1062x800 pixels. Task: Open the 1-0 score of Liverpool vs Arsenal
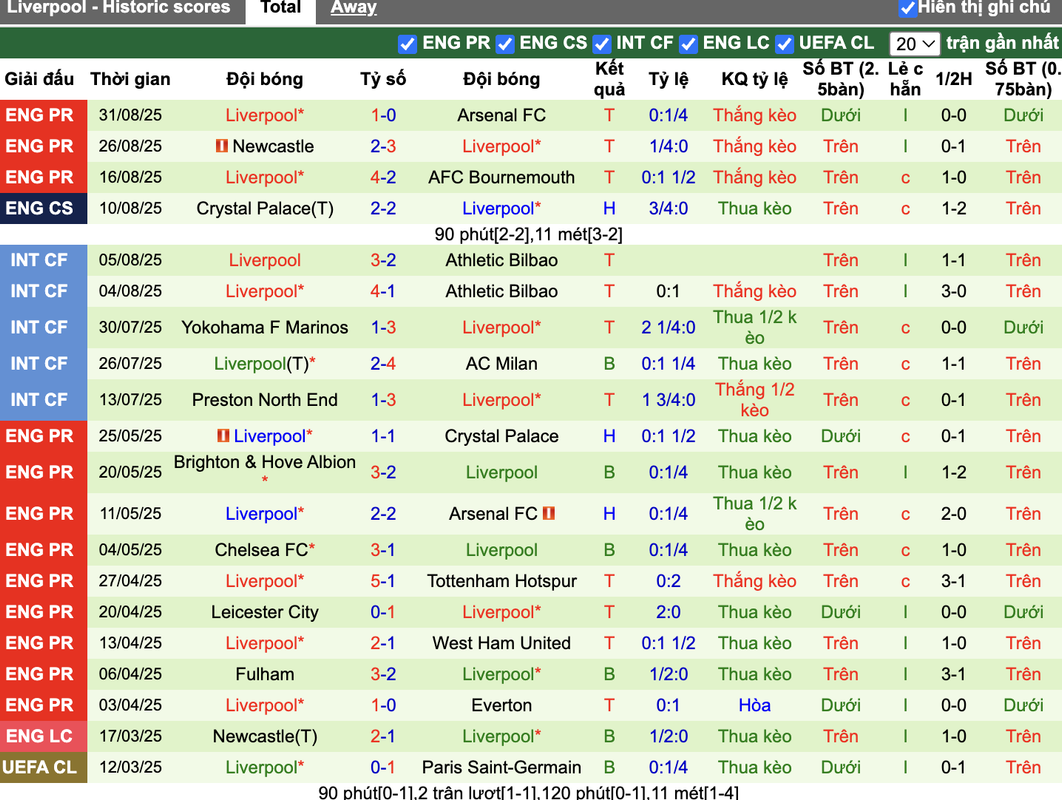(x=383, y=115)
